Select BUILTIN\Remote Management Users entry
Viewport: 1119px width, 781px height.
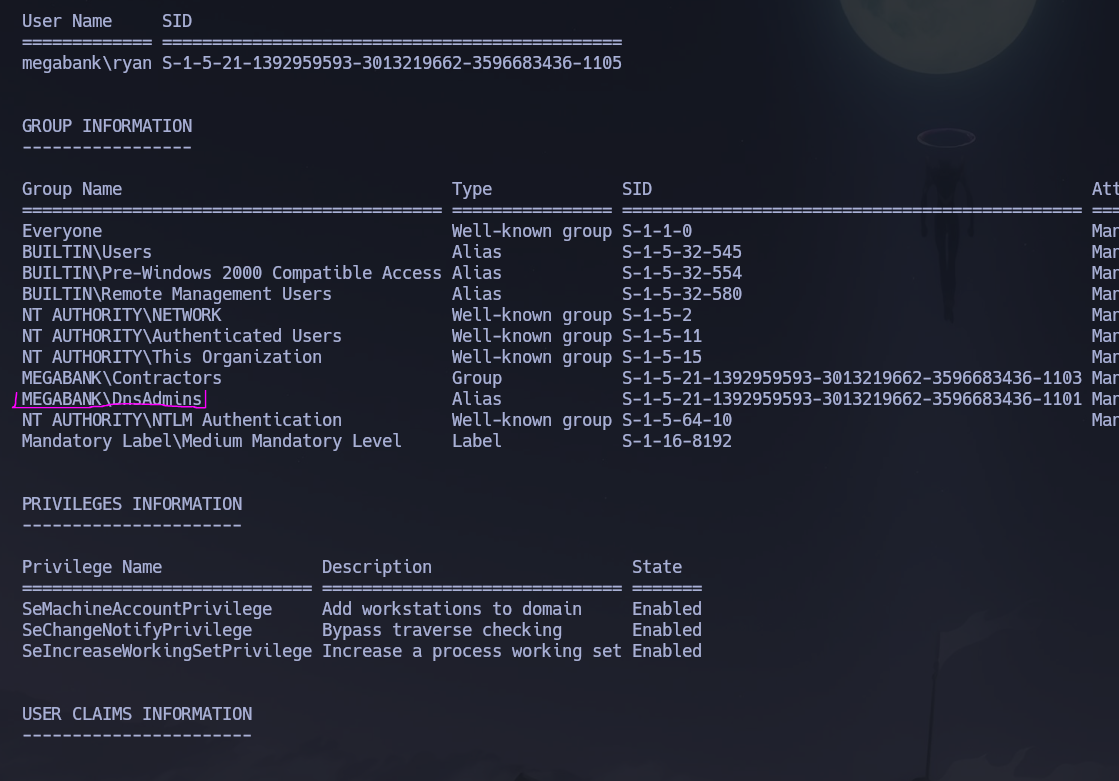tap(177, 294)
